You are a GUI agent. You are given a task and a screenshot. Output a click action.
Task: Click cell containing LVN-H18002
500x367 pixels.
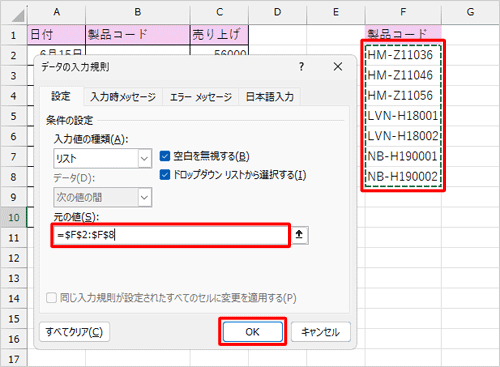[403, 136]
